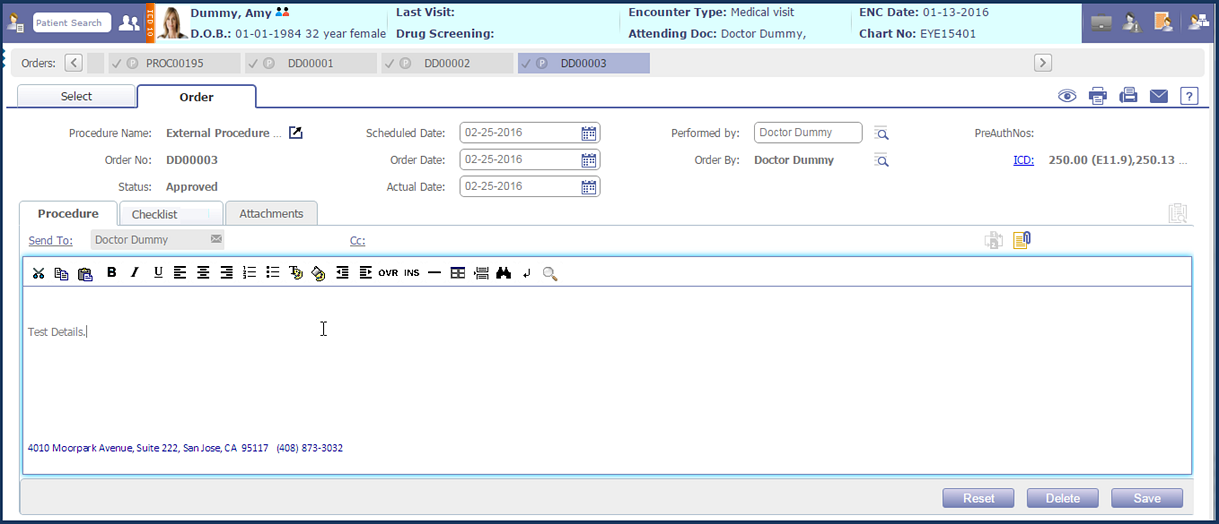Select order tab PROC00195
Viewport: 1219px width, 524px height.
click(173, 63)
